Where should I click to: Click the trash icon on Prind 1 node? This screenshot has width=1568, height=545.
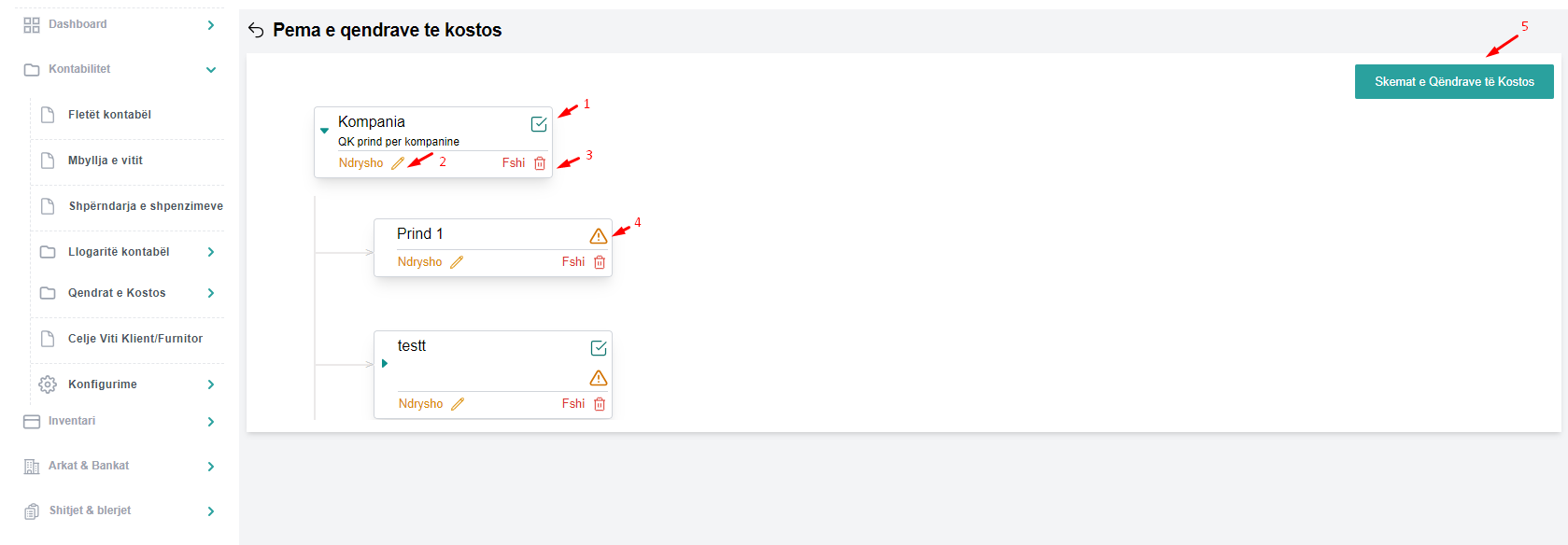point(600,262)
